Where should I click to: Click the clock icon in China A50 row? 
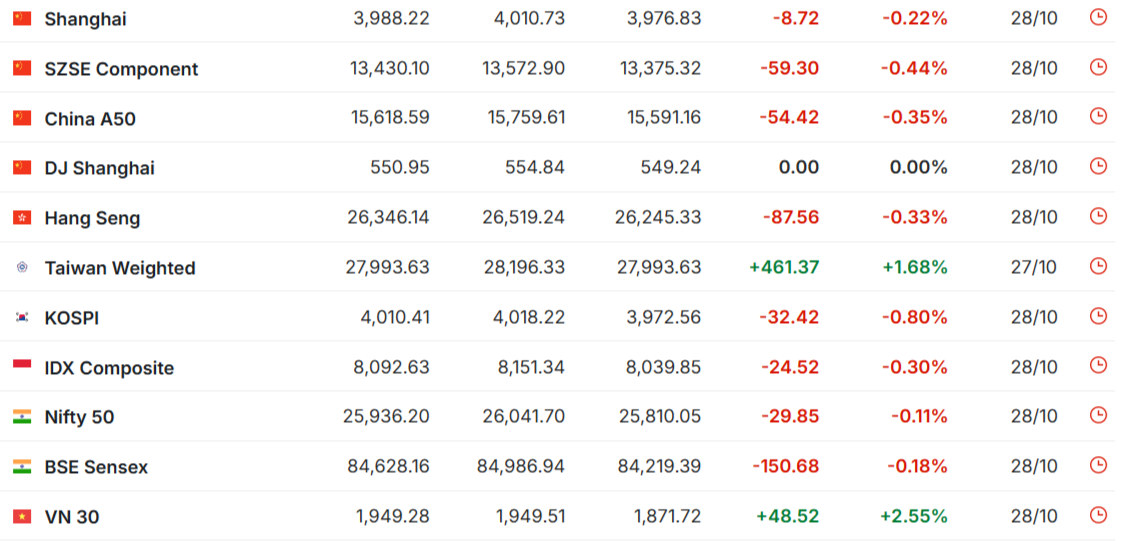(1098, 116)
